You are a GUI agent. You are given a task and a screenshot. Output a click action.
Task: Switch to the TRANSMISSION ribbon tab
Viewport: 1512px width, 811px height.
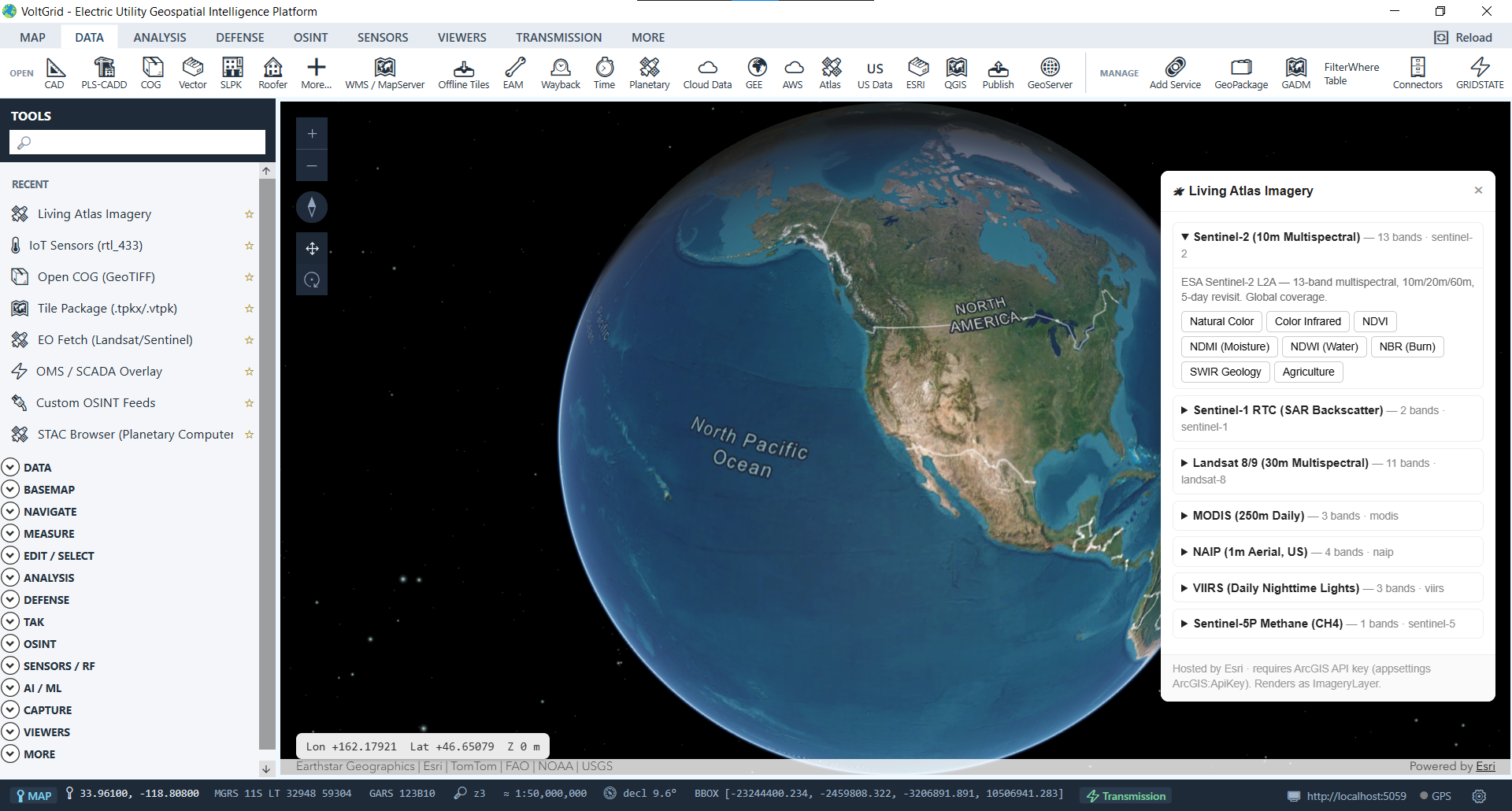tap(559, 37)
